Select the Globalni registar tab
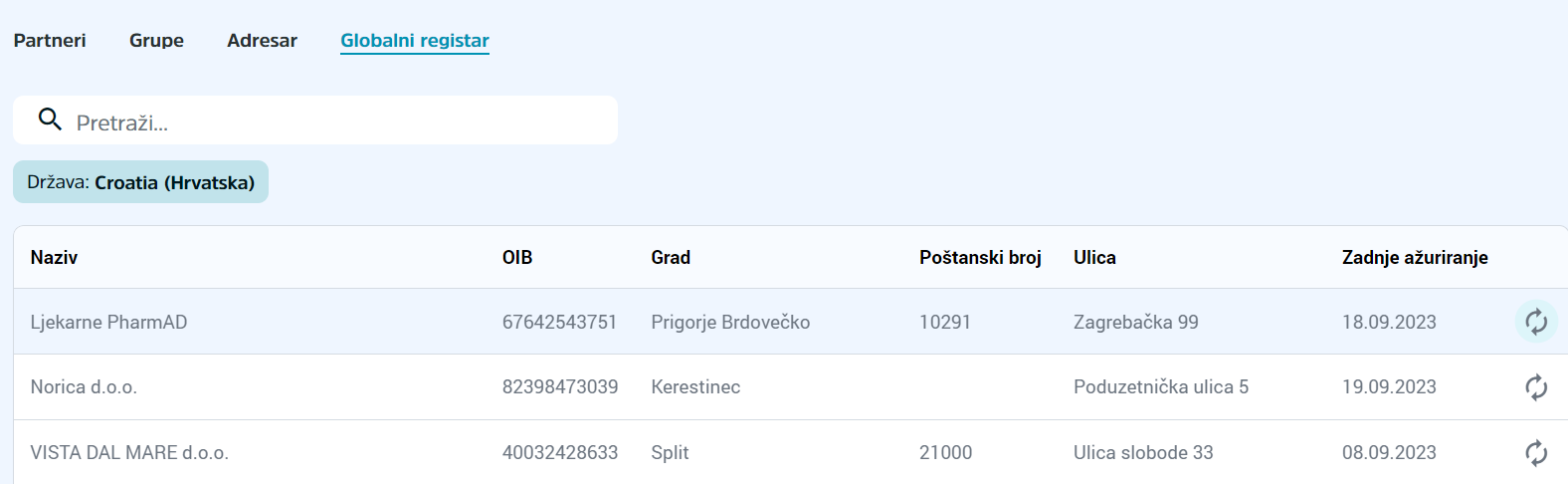The image size is (1568, 484). tap(415, 41)
